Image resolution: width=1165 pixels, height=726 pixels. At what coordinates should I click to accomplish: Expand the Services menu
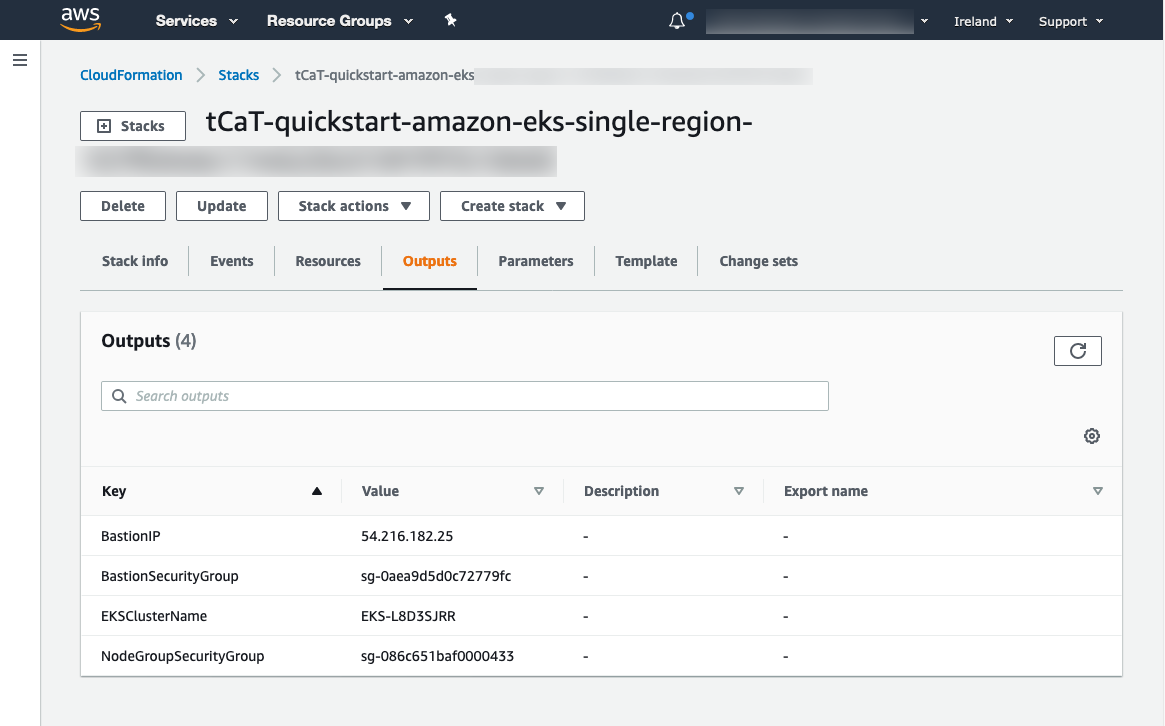click(x=197, y=21)
